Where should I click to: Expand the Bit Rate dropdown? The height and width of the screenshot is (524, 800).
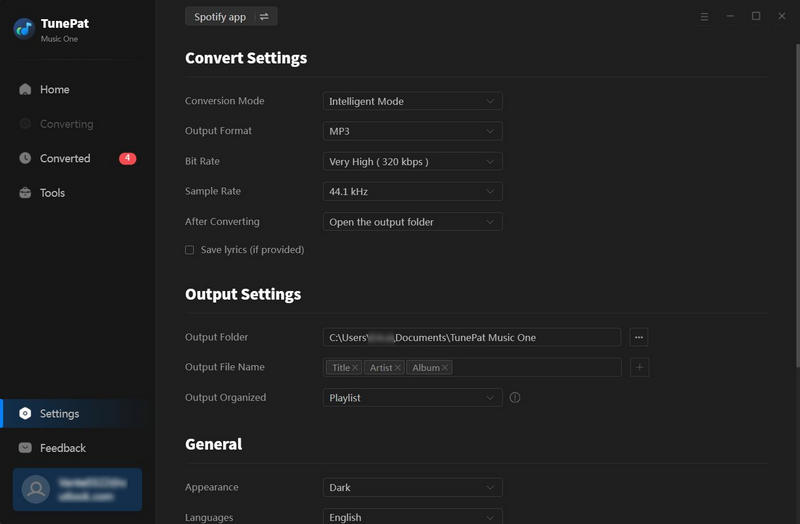(412, 162)
